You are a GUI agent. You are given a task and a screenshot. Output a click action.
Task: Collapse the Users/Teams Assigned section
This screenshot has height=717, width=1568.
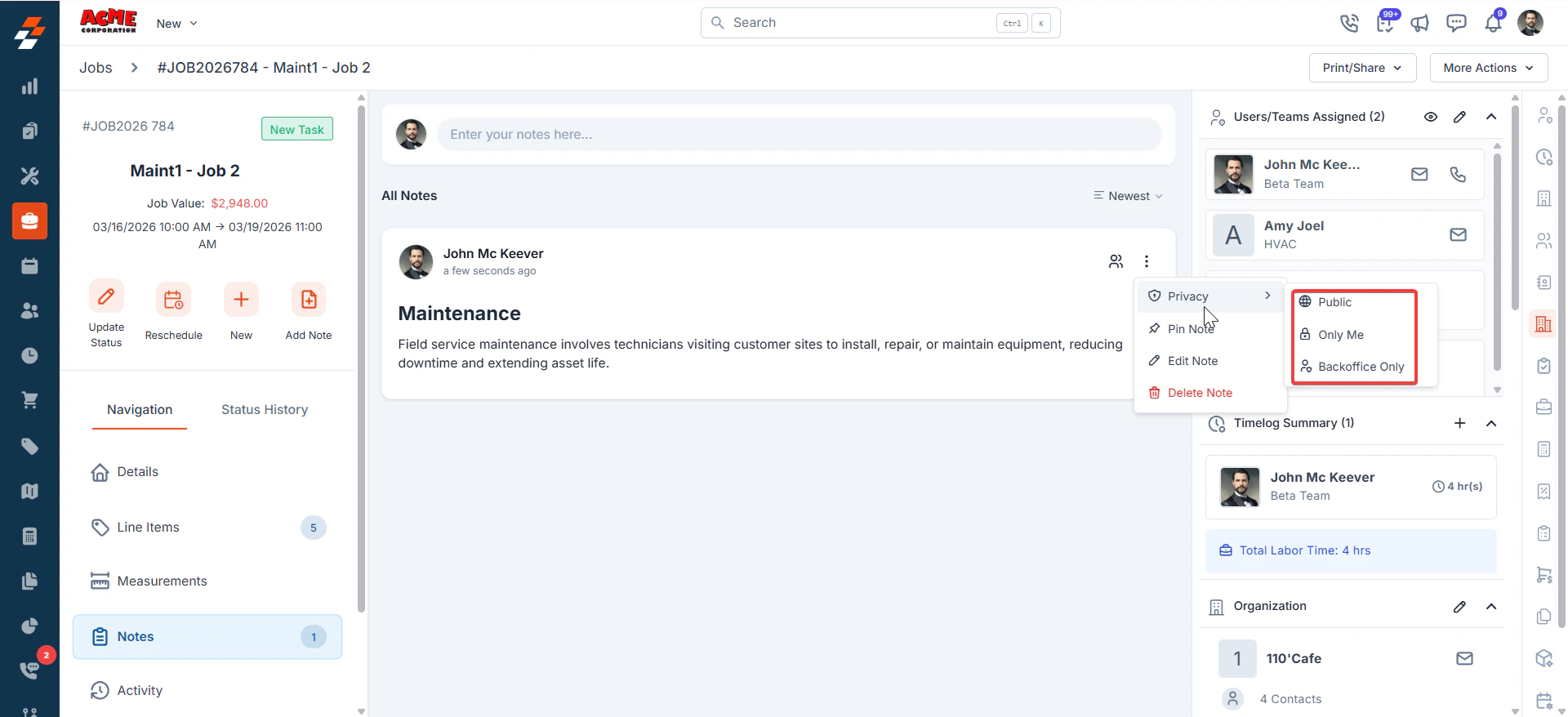1491,117
